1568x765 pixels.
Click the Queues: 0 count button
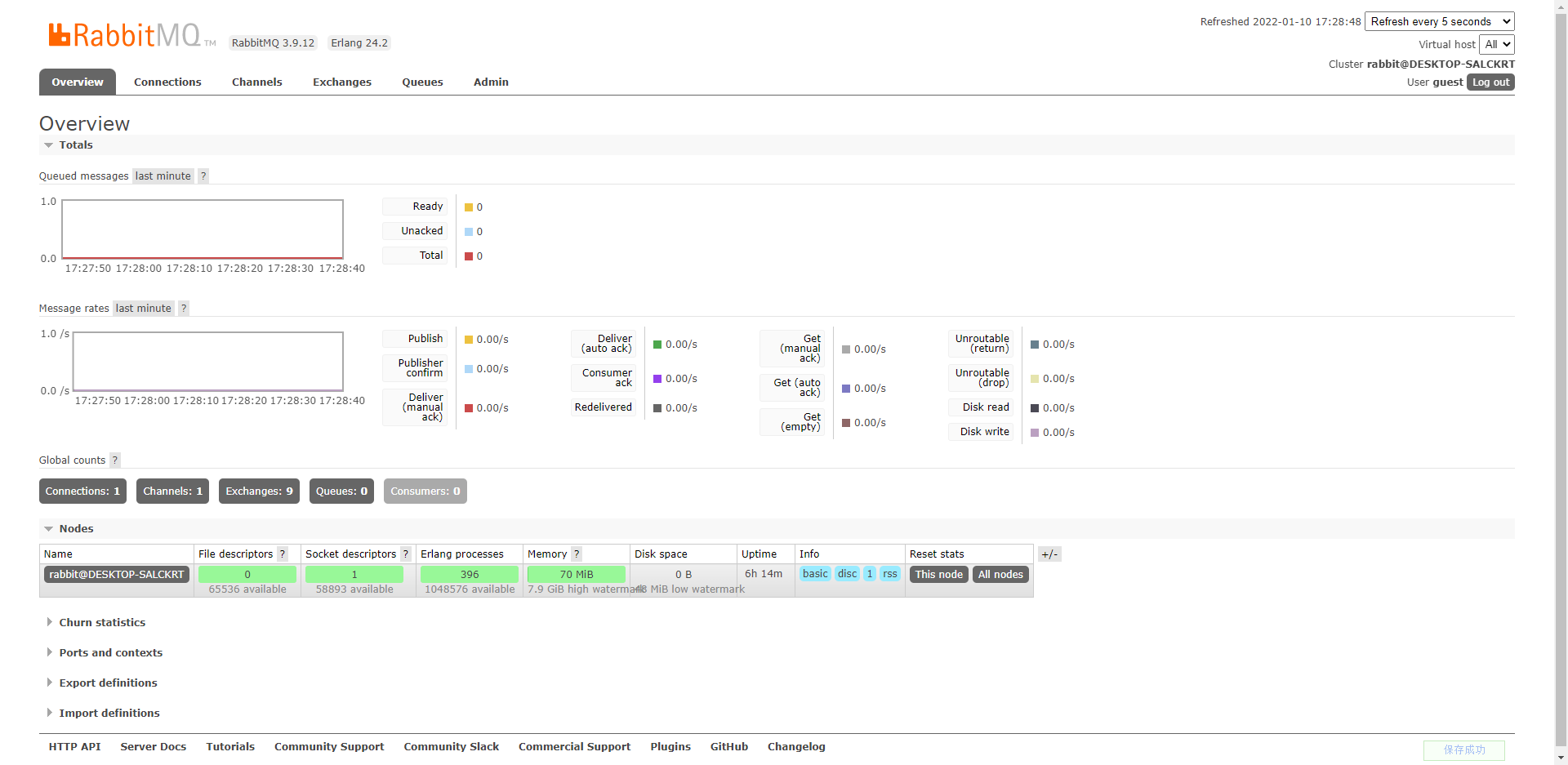click(341, 491)
